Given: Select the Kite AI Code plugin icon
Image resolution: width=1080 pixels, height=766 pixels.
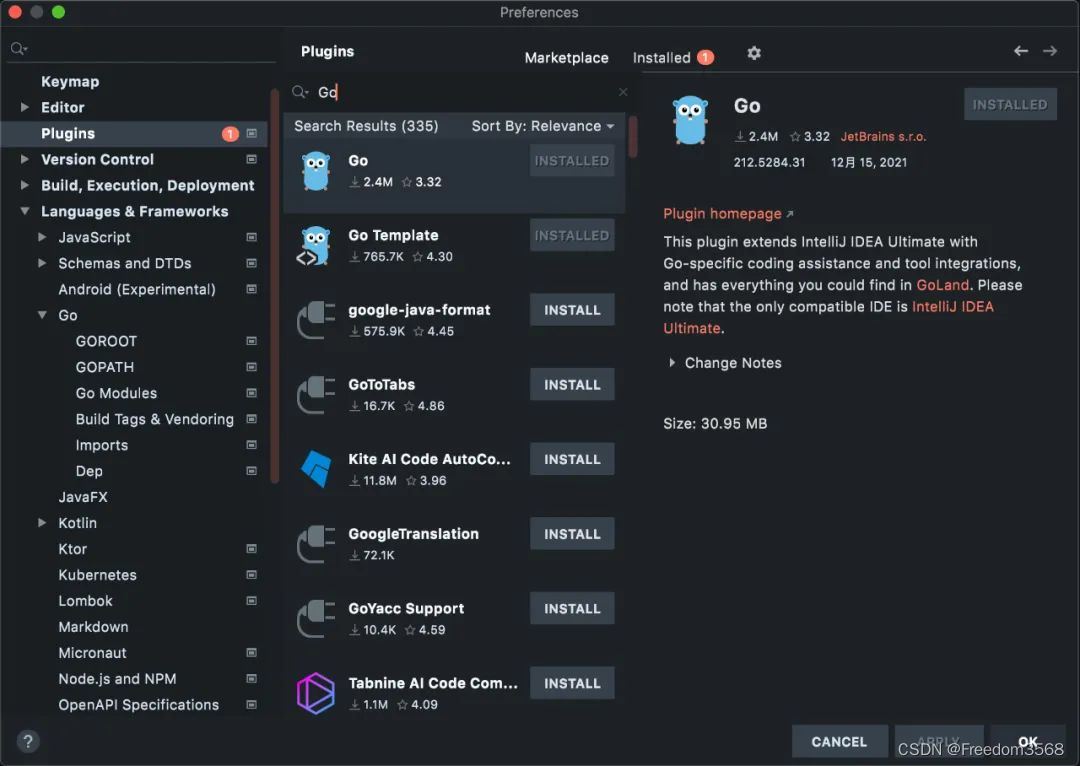Looking at the screenshot, I should coord(316,468).
